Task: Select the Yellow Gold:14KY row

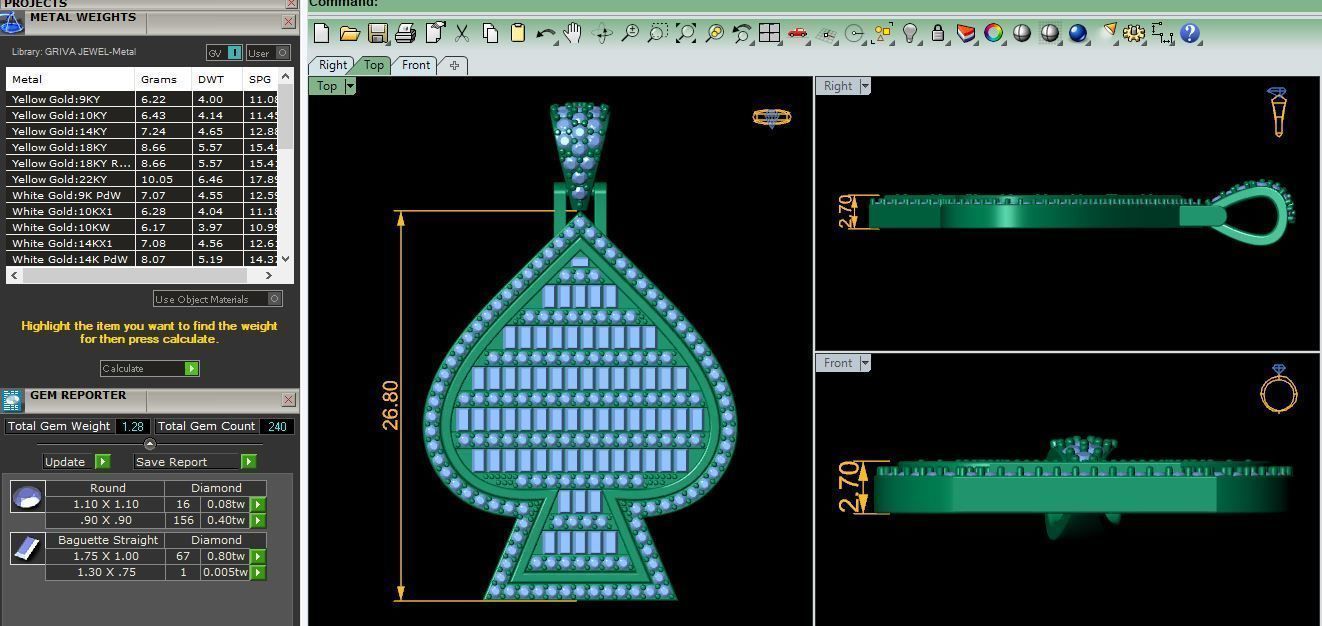Action: pyautogui.click(x=142, y=131)
